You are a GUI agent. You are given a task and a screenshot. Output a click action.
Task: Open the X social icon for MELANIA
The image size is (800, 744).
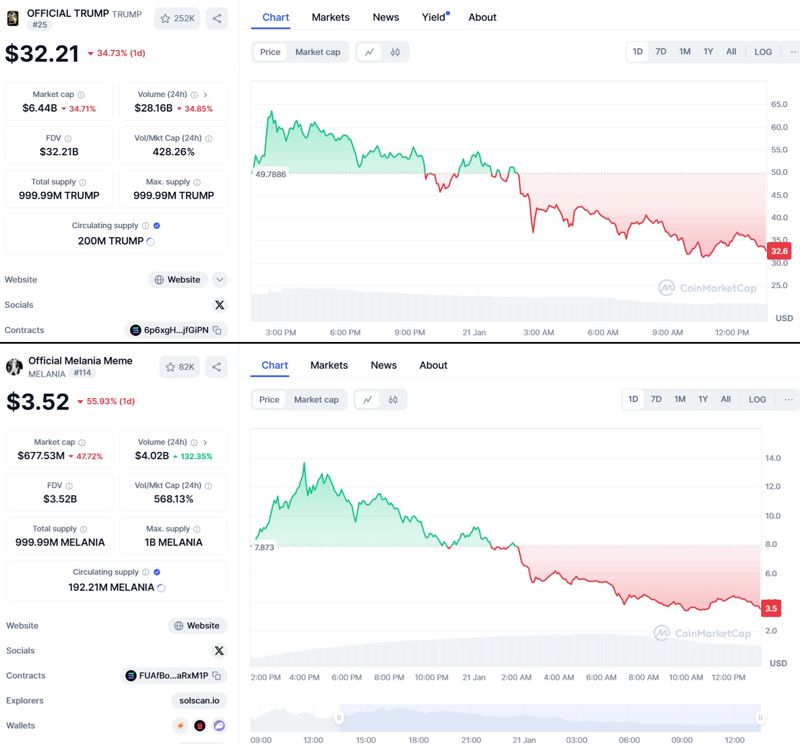point(219,651)
